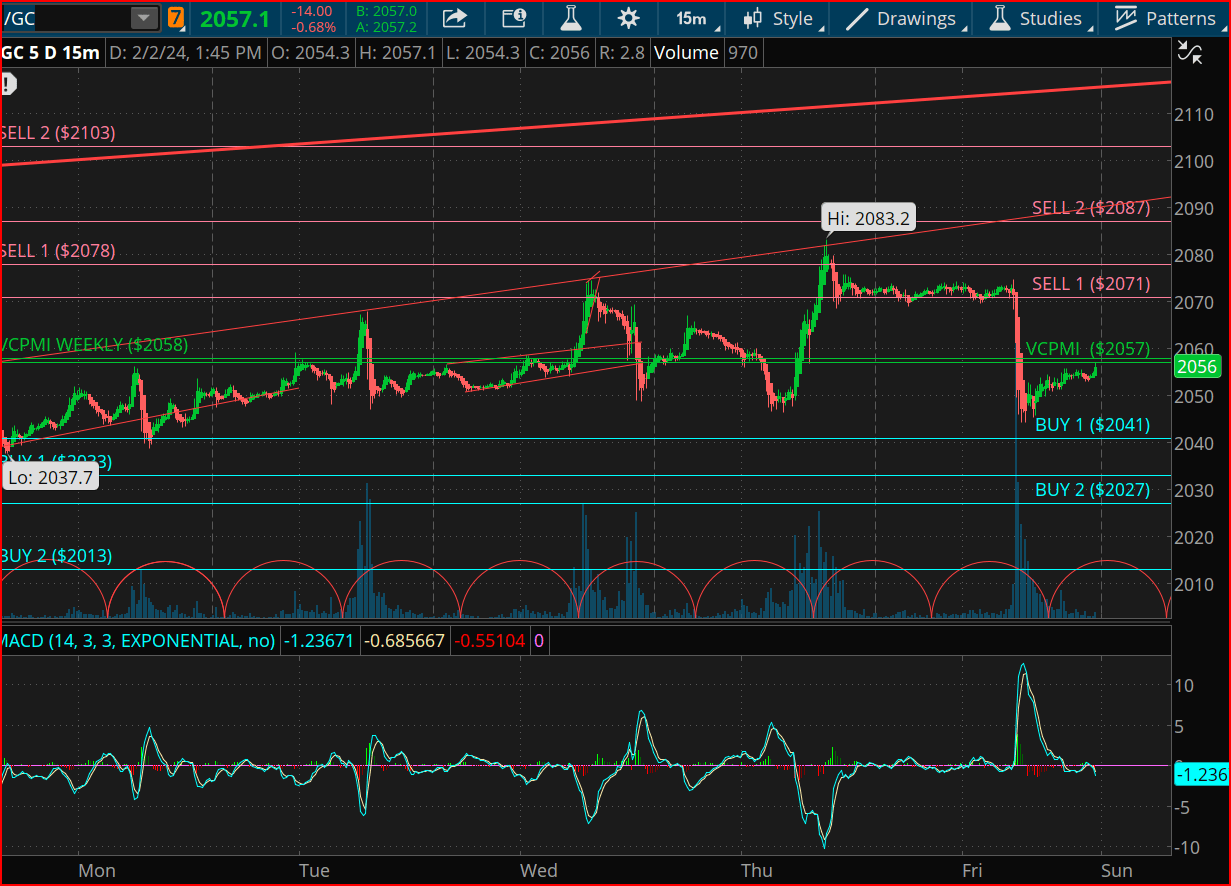
Task: Click the share chart arrow icon
Action: (x=455, y=18)
